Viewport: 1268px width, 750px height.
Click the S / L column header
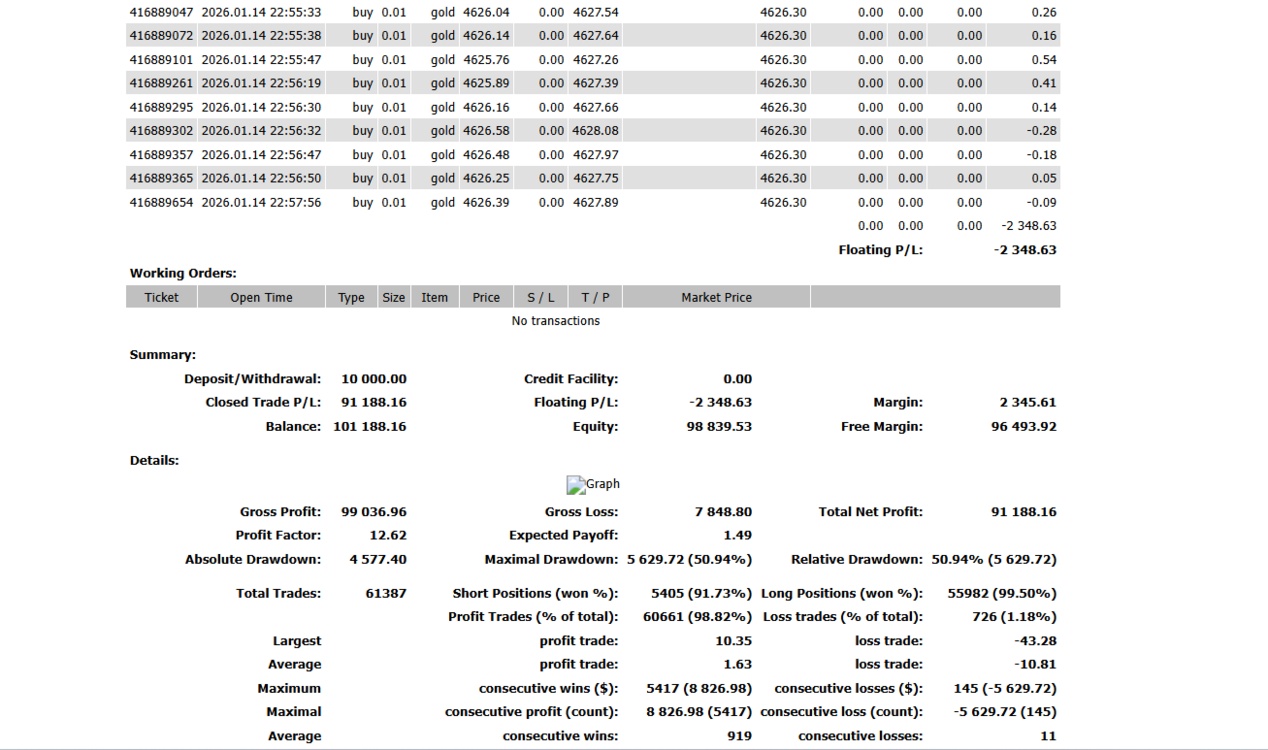click(x=541, y=297)
